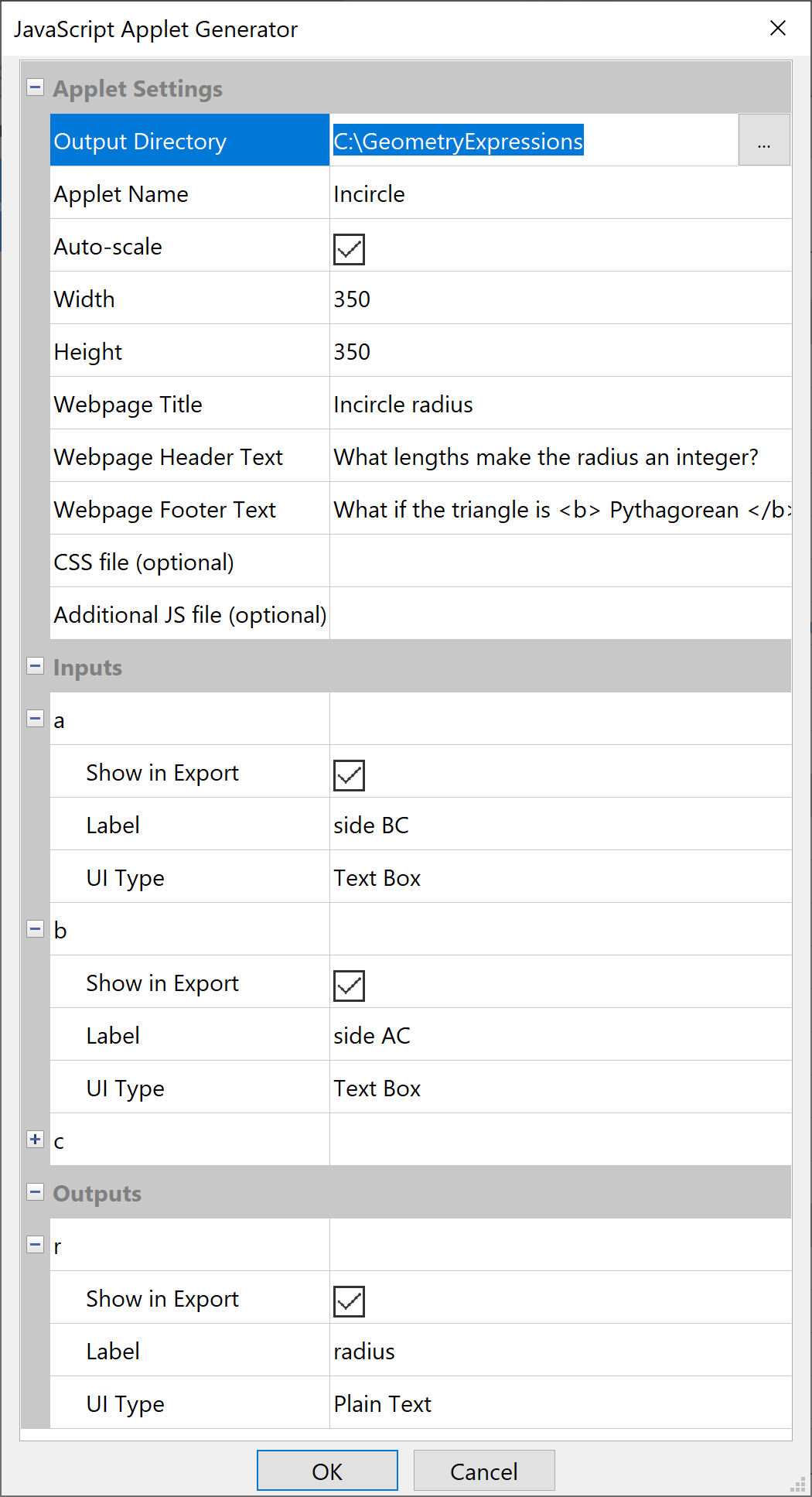The image size is (812, 1497).
Task: Click the browse button for Output Directory
Action: click(763, 141)
